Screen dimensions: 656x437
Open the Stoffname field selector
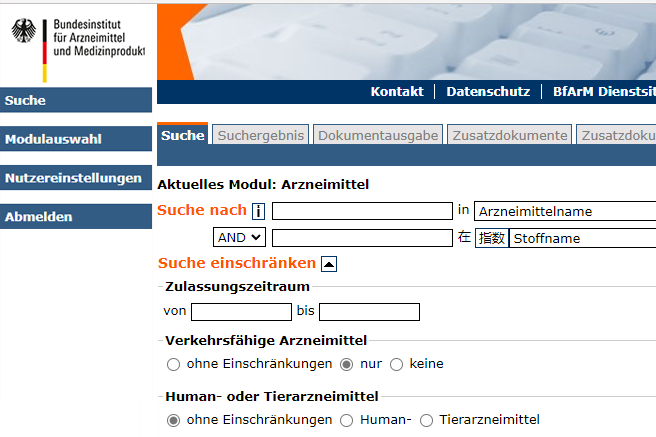click(x=582, y=238)
